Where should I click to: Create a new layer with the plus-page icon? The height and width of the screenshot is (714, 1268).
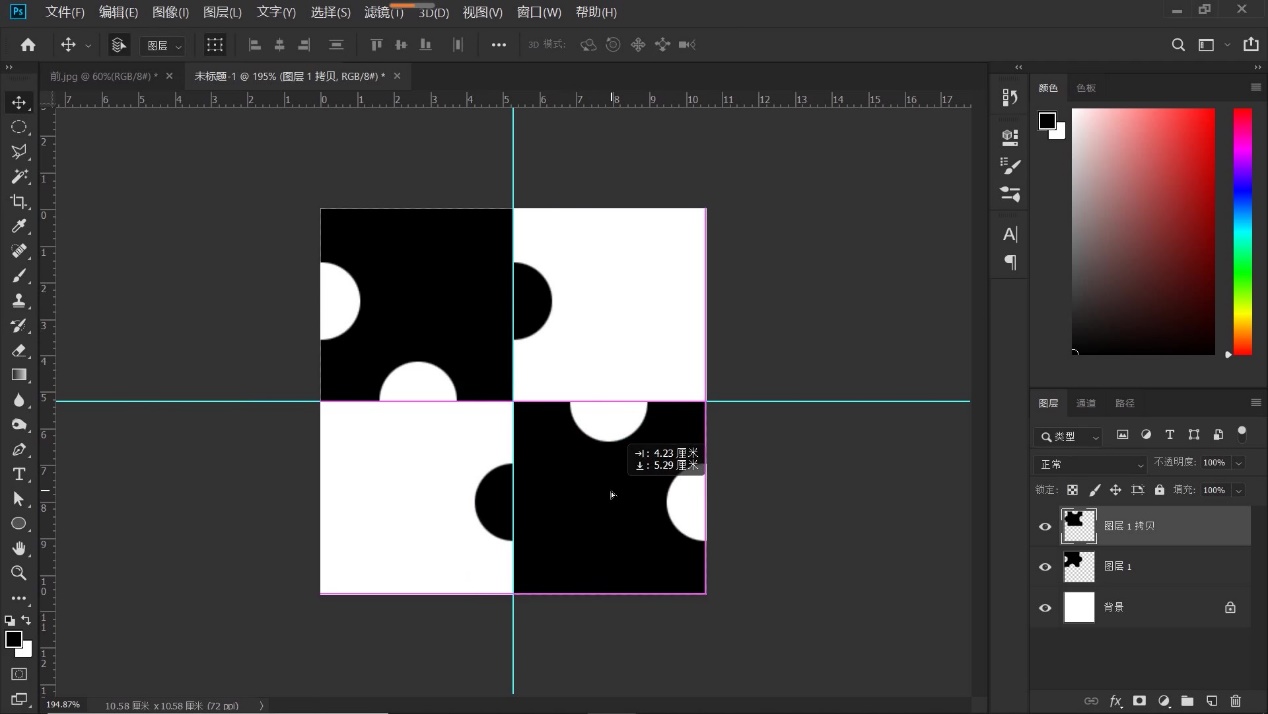pyautogui.click(x=1211, y=701)
